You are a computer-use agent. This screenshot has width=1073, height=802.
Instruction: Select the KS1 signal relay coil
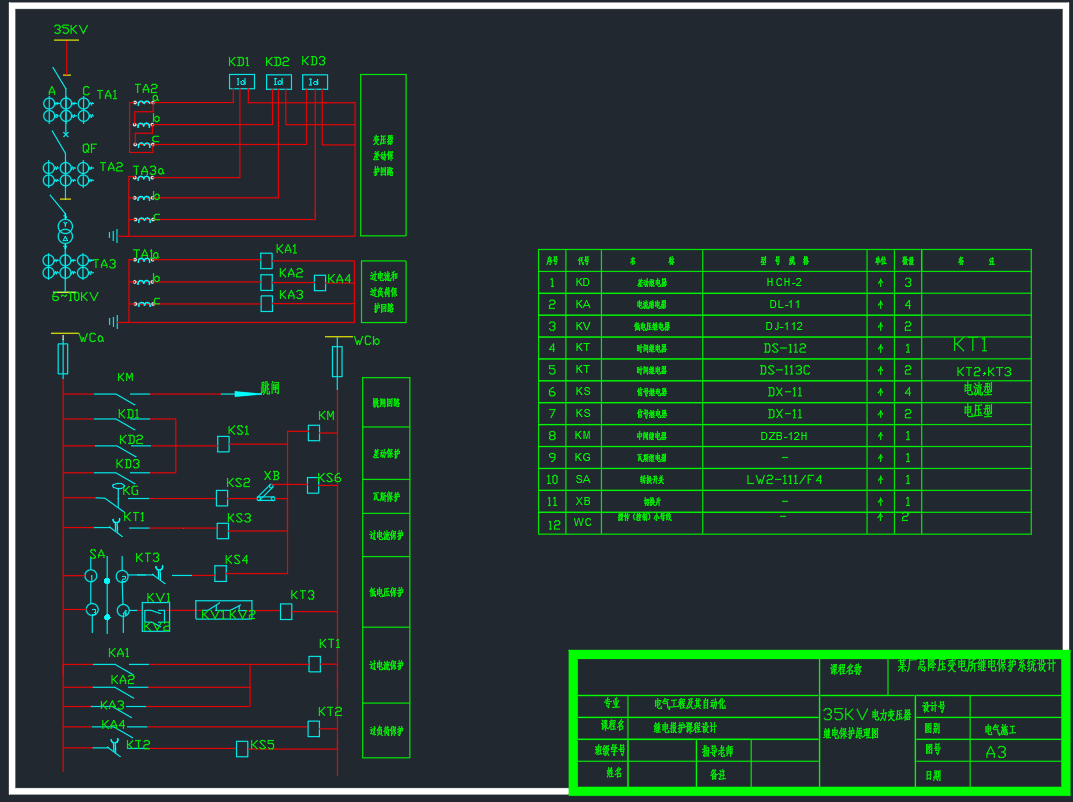[x=224, y=443]
